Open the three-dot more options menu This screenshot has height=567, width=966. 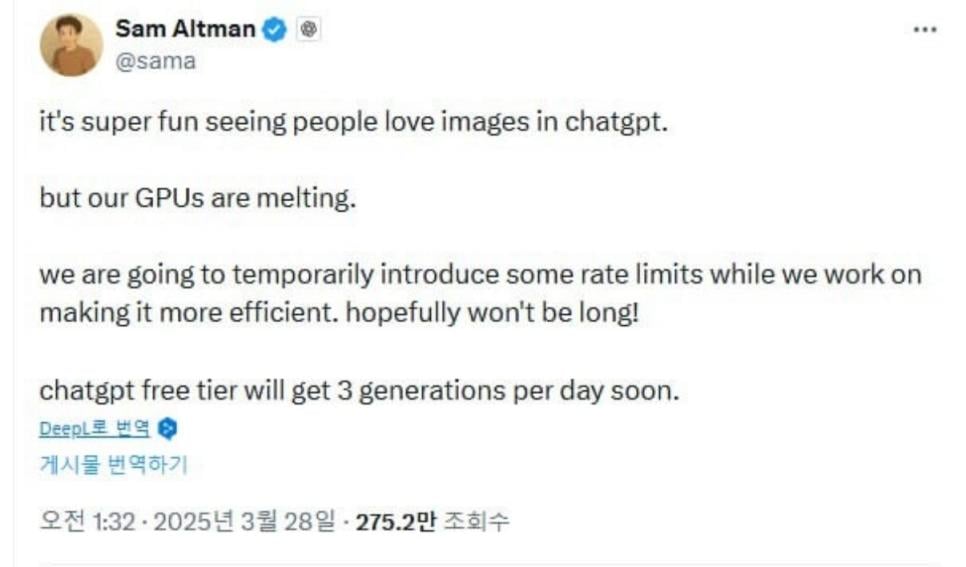(x=925, y=30)
